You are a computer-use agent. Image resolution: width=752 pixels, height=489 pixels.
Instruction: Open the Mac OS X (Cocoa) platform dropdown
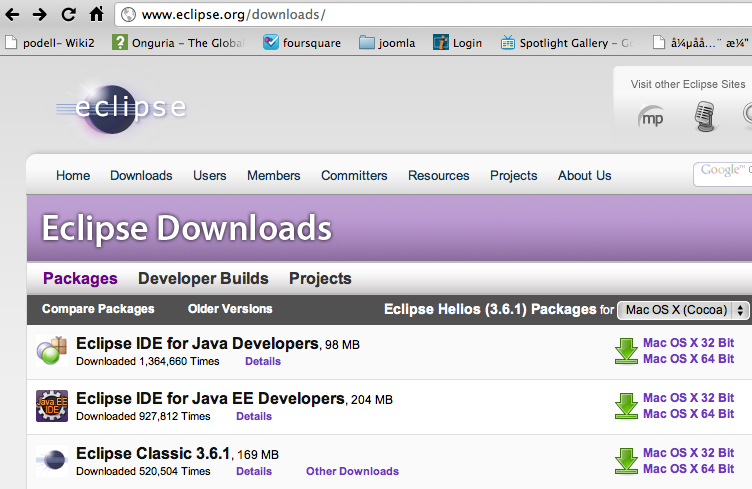[x=683, y=310]
